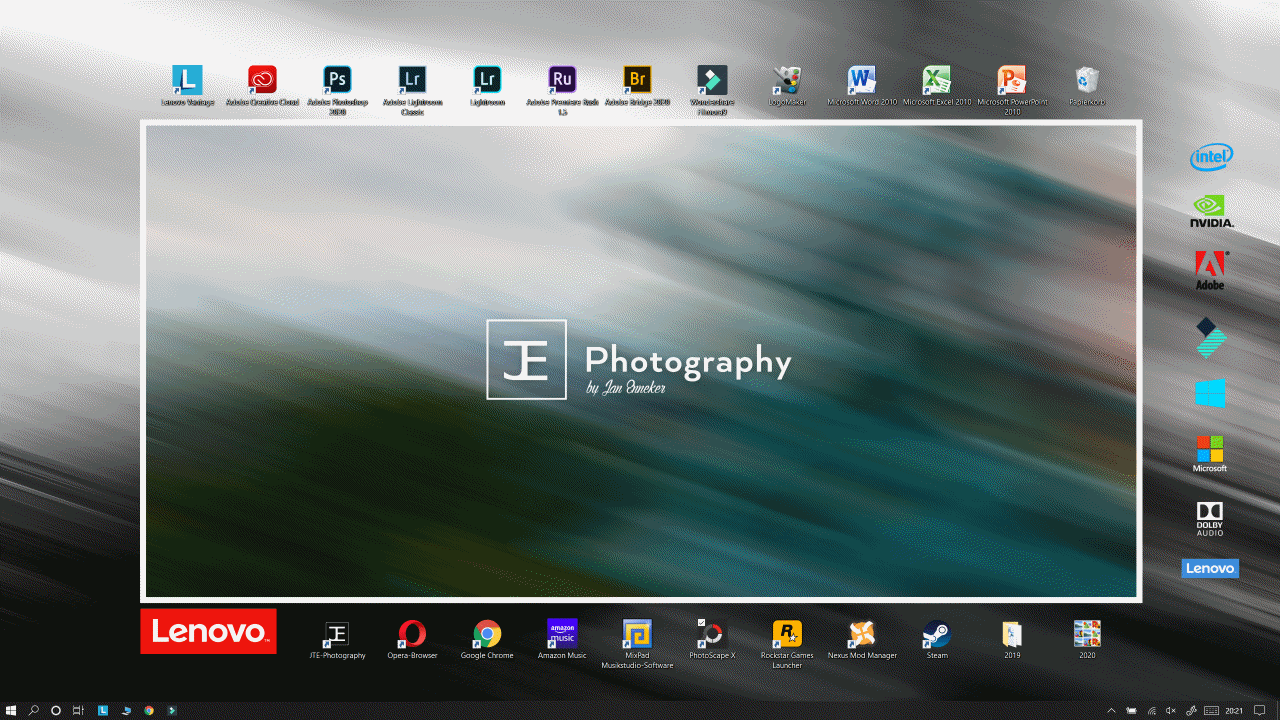The height and width of the screenshot is (720, 1280).
Task: Select the Google Chrome desktop shortcut
Action: point(487,640)
